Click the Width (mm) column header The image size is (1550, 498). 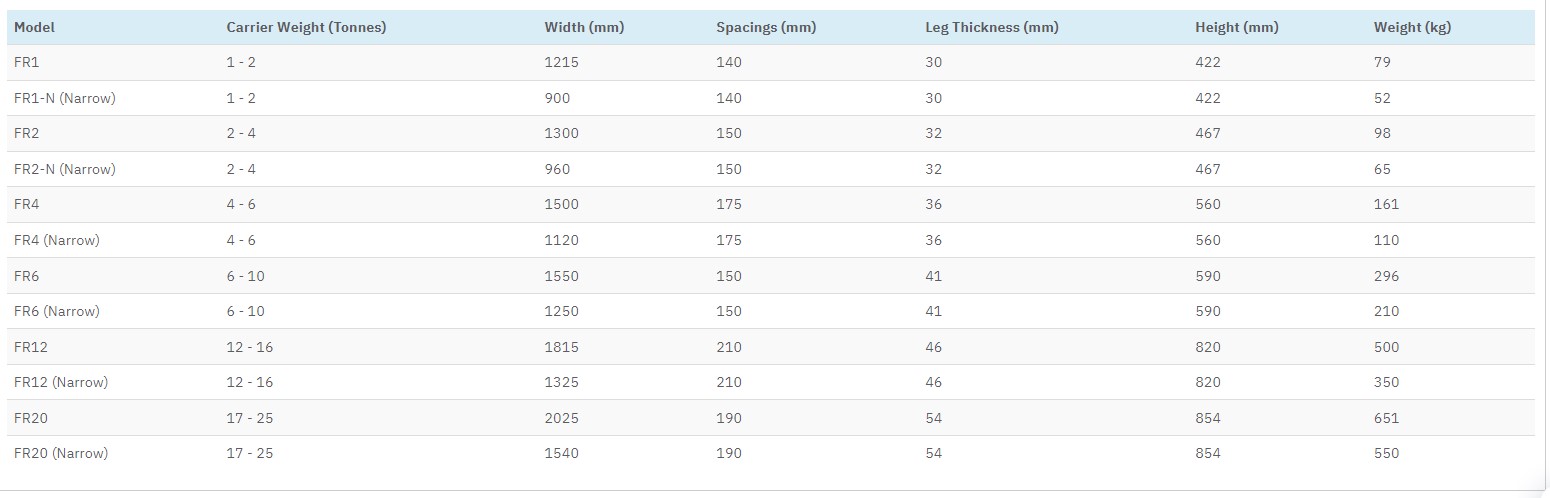point(584,27)
